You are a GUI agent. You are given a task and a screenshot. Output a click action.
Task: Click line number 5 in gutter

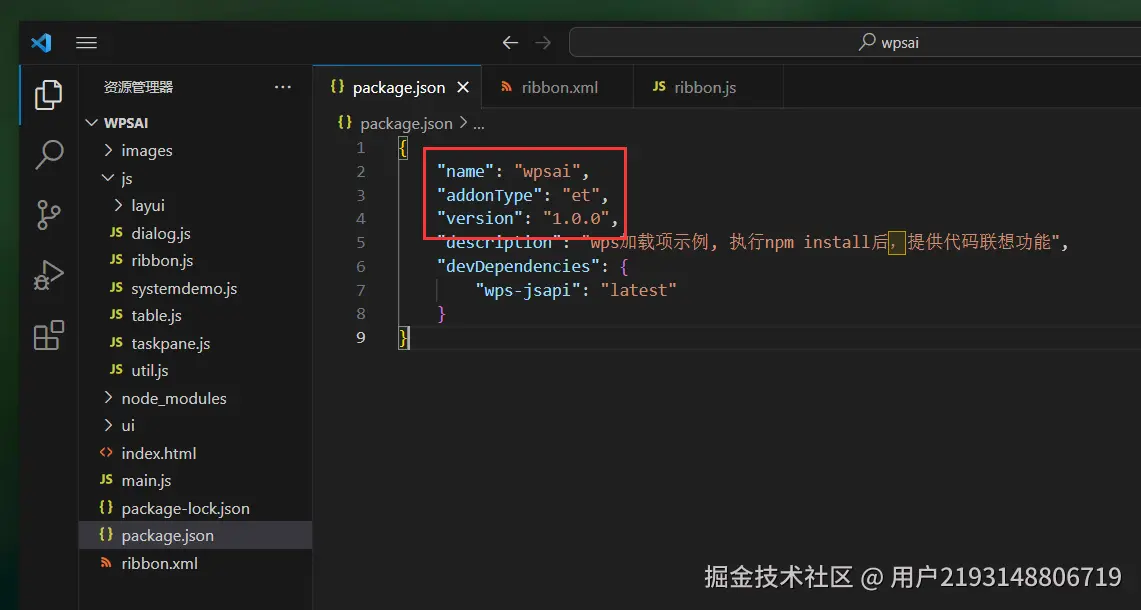click(360, 242)
